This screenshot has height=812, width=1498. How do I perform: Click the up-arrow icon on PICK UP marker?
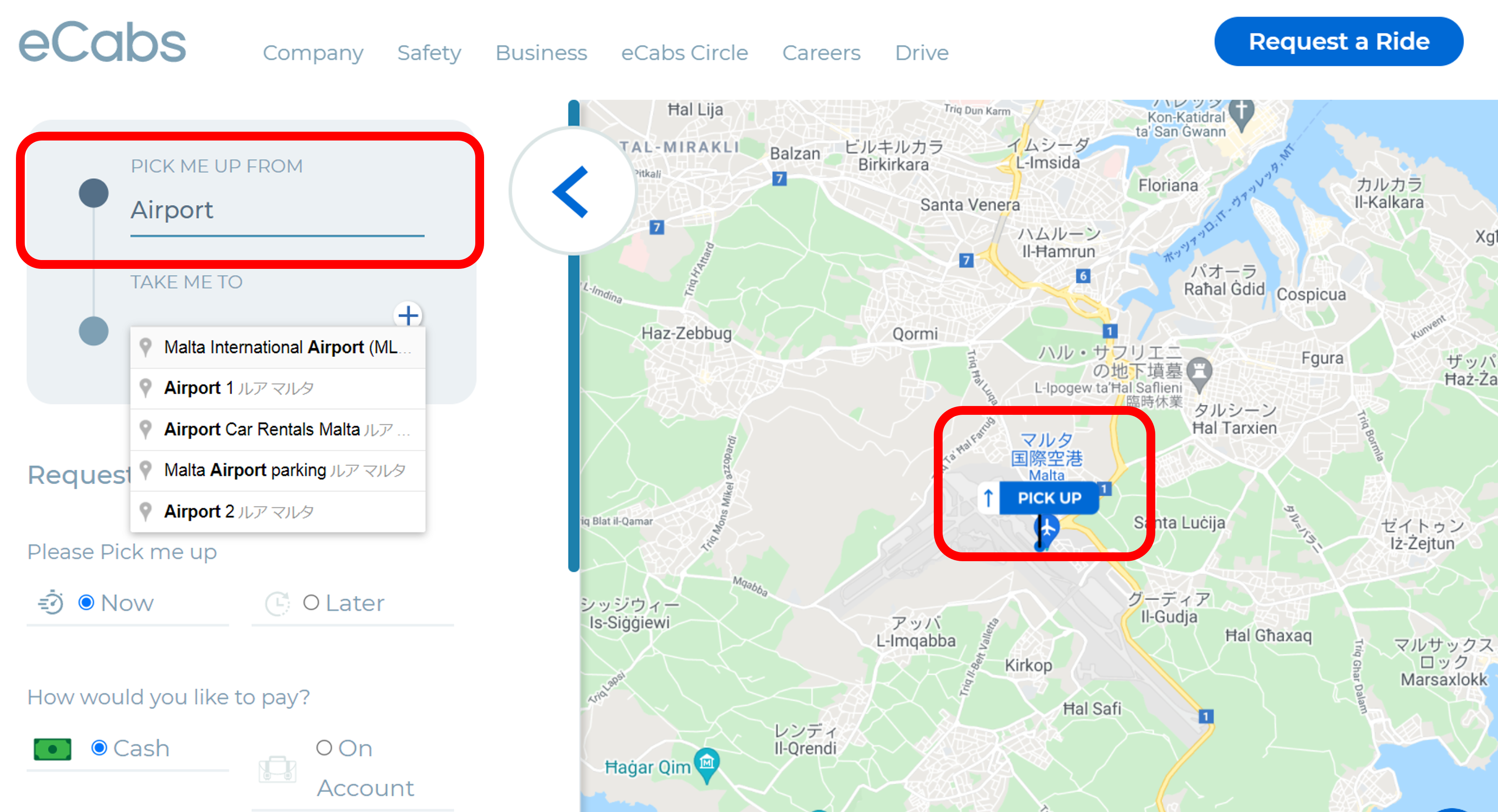click(x=988, y=498)
